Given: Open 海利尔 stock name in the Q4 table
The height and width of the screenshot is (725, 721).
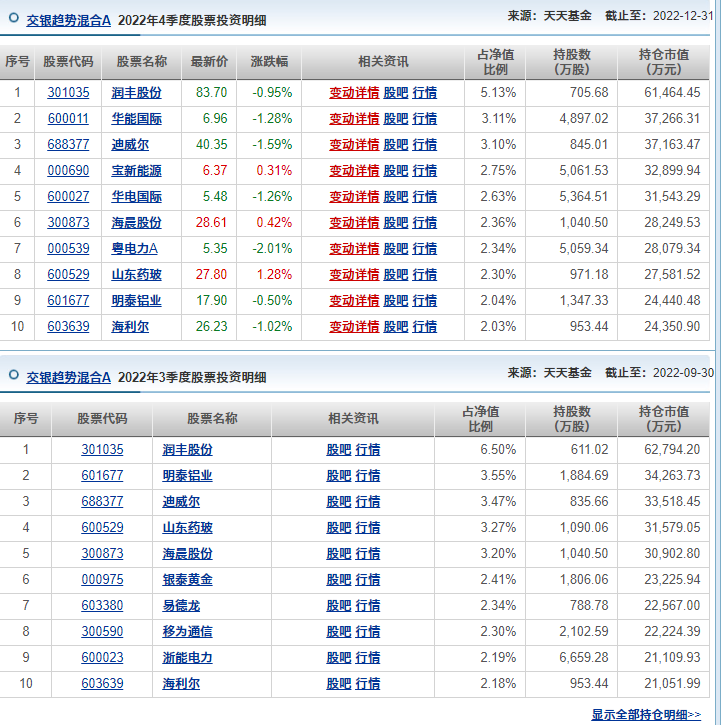Looking at the screenshot, I should (130, 326).
